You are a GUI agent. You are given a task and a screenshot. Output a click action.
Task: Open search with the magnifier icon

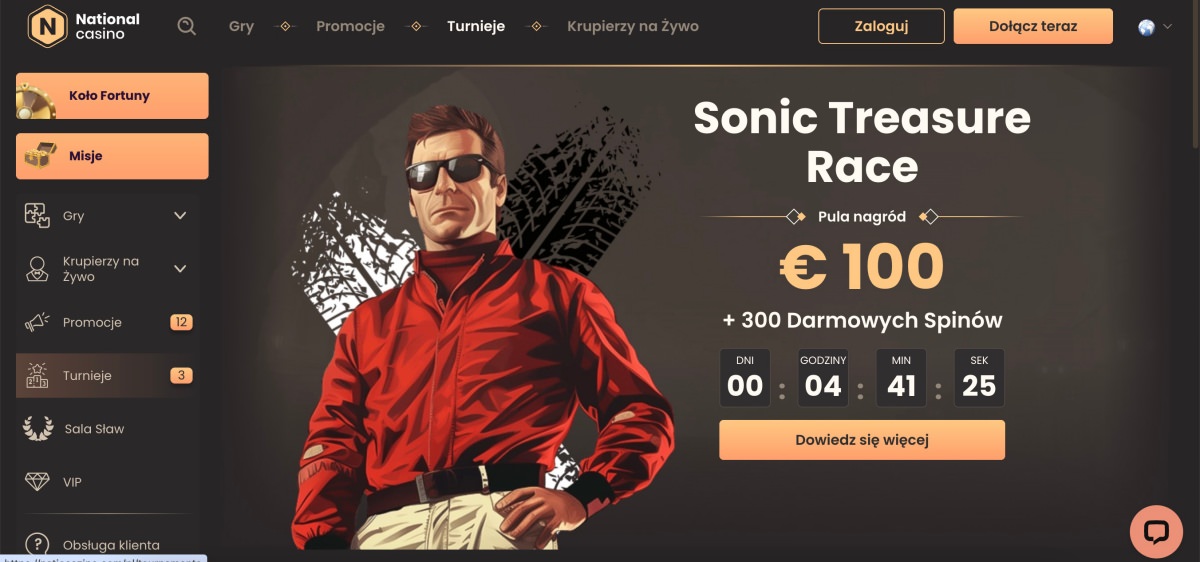[x=187, y=26]
